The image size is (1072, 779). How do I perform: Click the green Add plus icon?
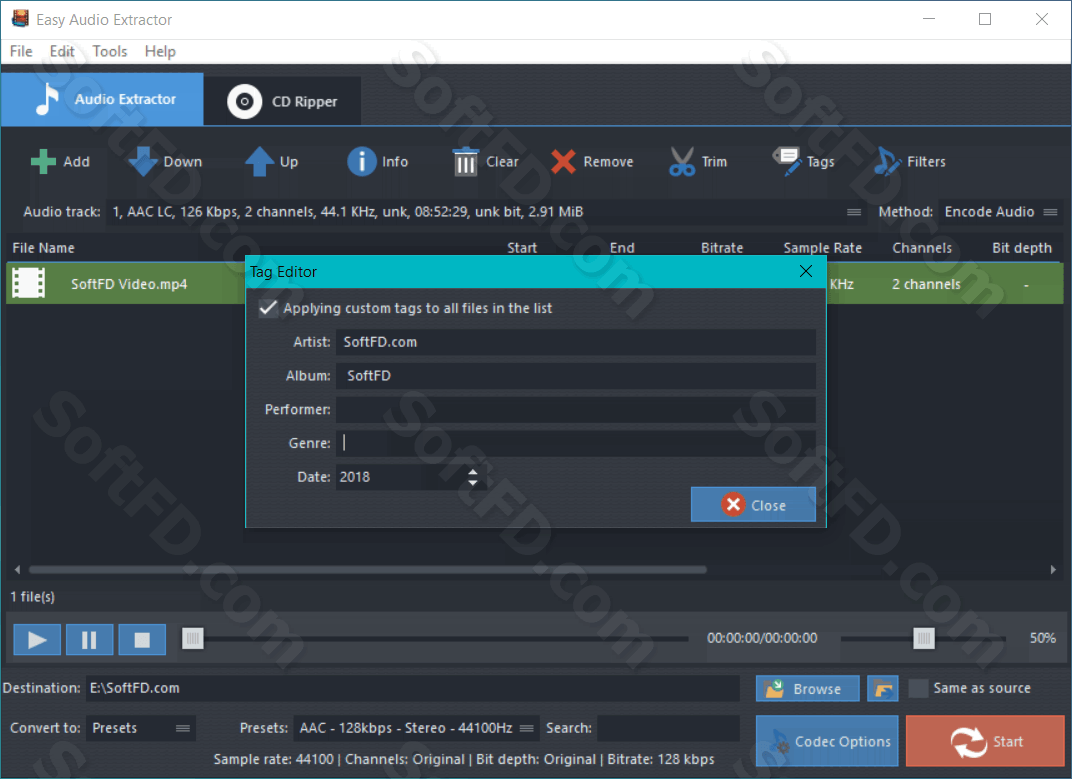coord(43,161)
